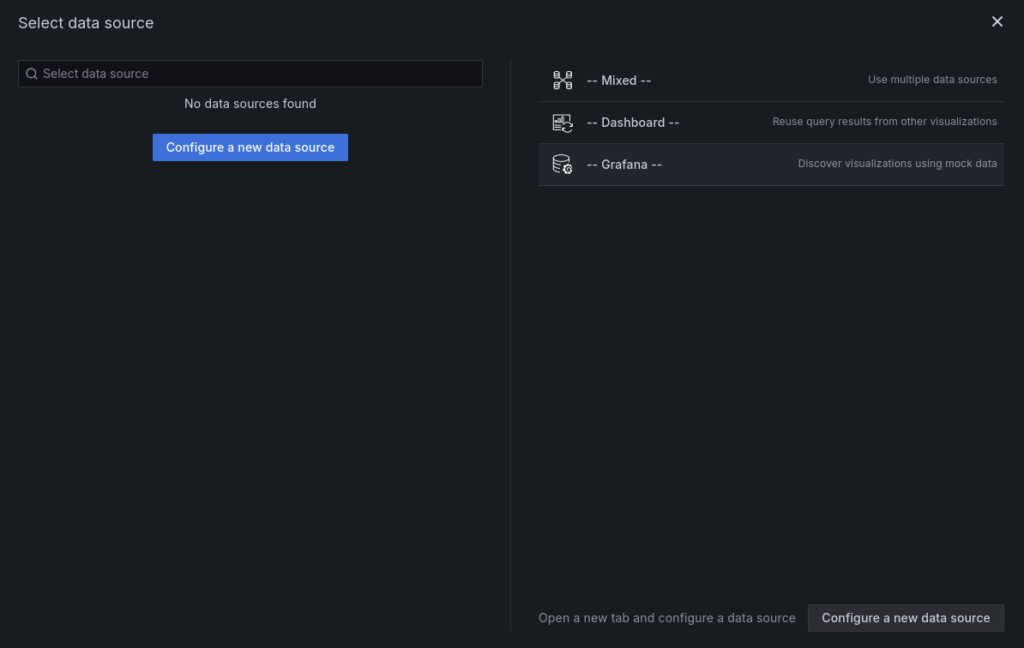This screenshot has width=1024, height=648.
Task: Click the Grafana database icon
Action: (562, 164)
